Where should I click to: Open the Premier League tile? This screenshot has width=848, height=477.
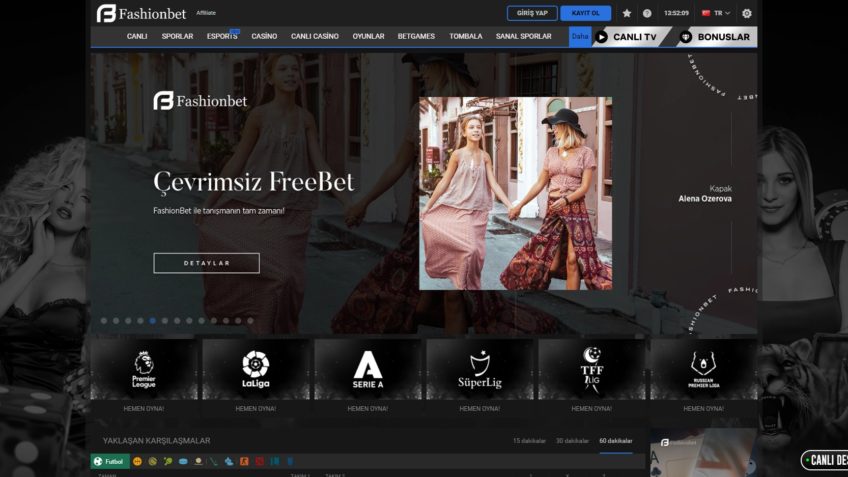(x=144, y=369)
